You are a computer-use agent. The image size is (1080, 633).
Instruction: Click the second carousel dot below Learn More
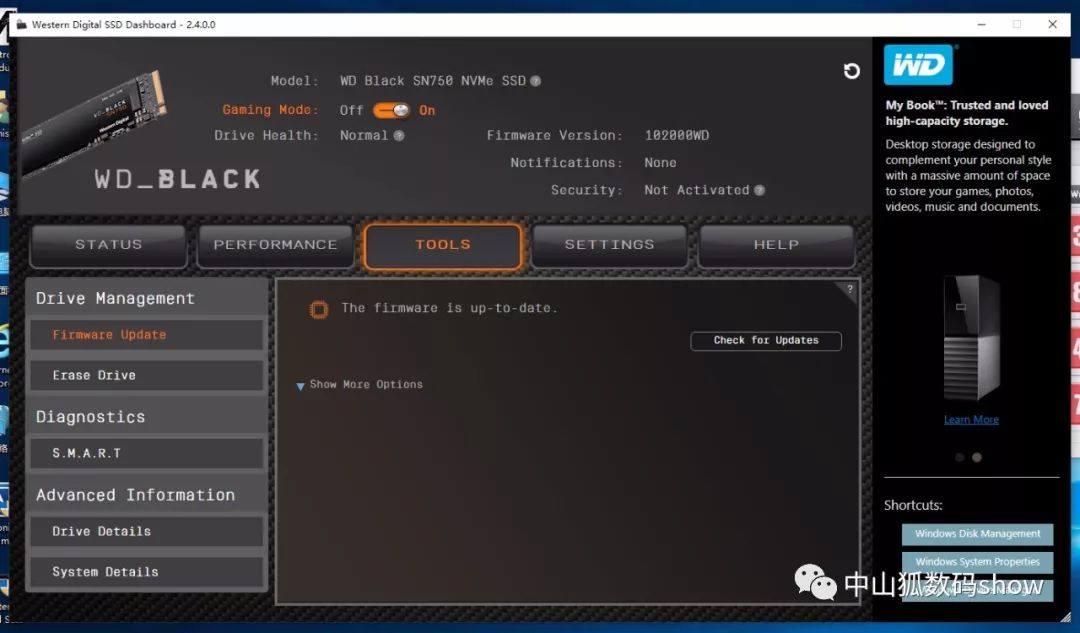pyautogui.click(x=976, y=457)
